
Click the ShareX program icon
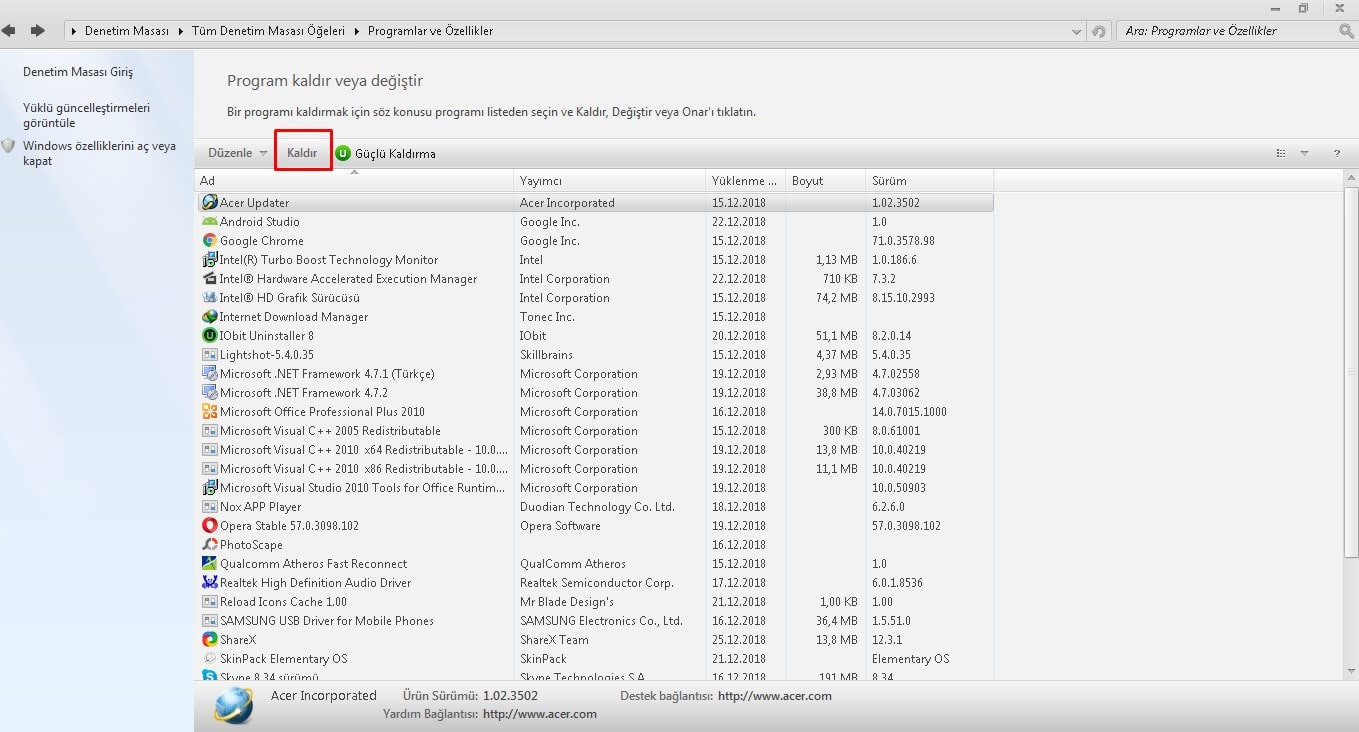[x=209, y=640]
